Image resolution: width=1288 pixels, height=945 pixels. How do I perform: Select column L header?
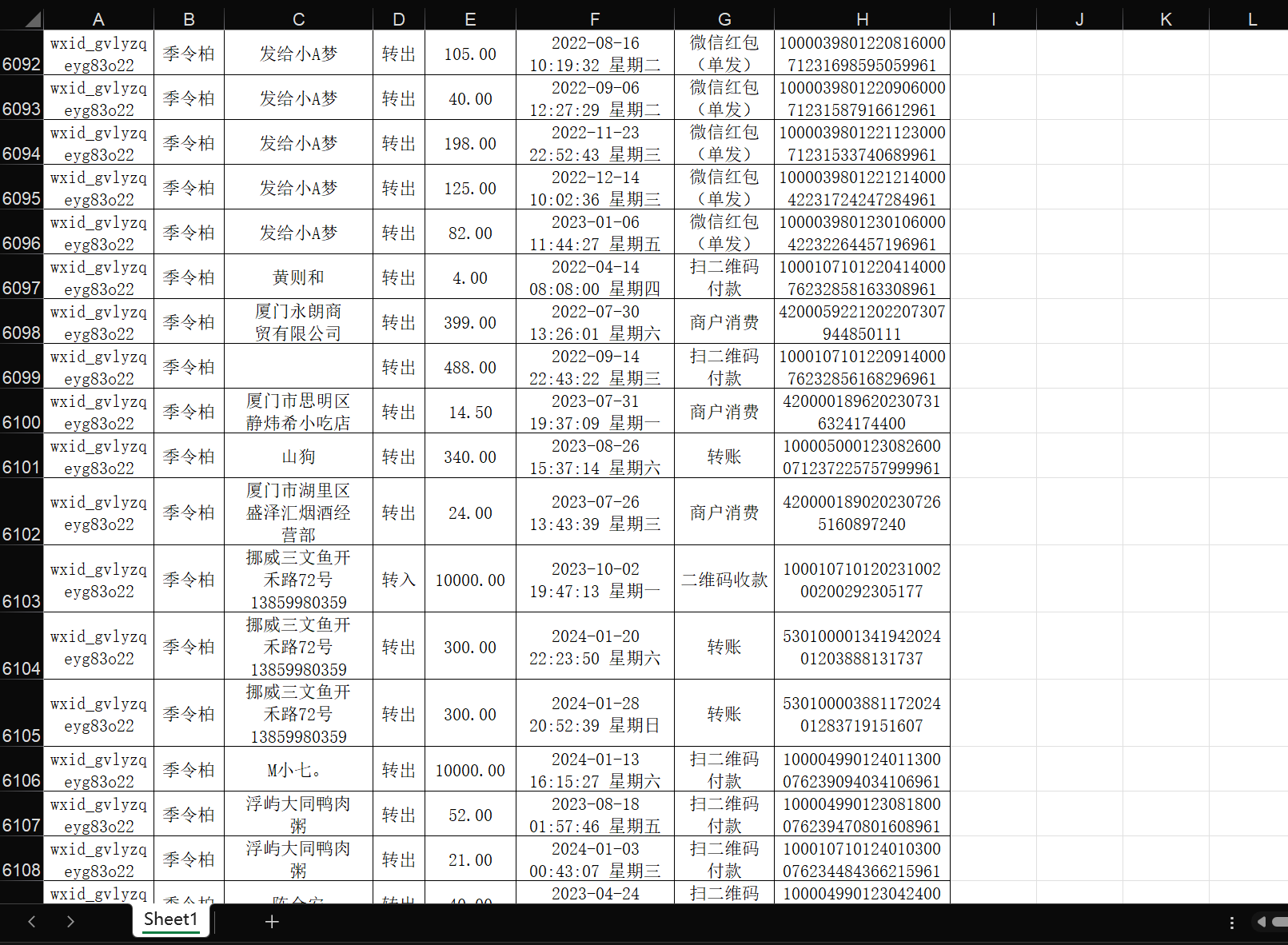pos(1252,19)
